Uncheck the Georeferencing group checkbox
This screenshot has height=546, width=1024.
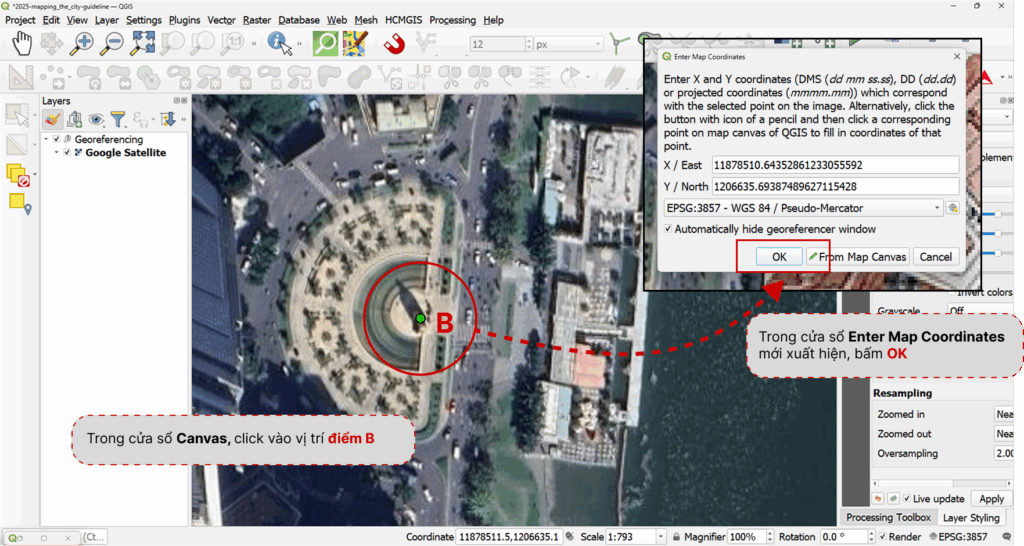click(x=56, y=139)
